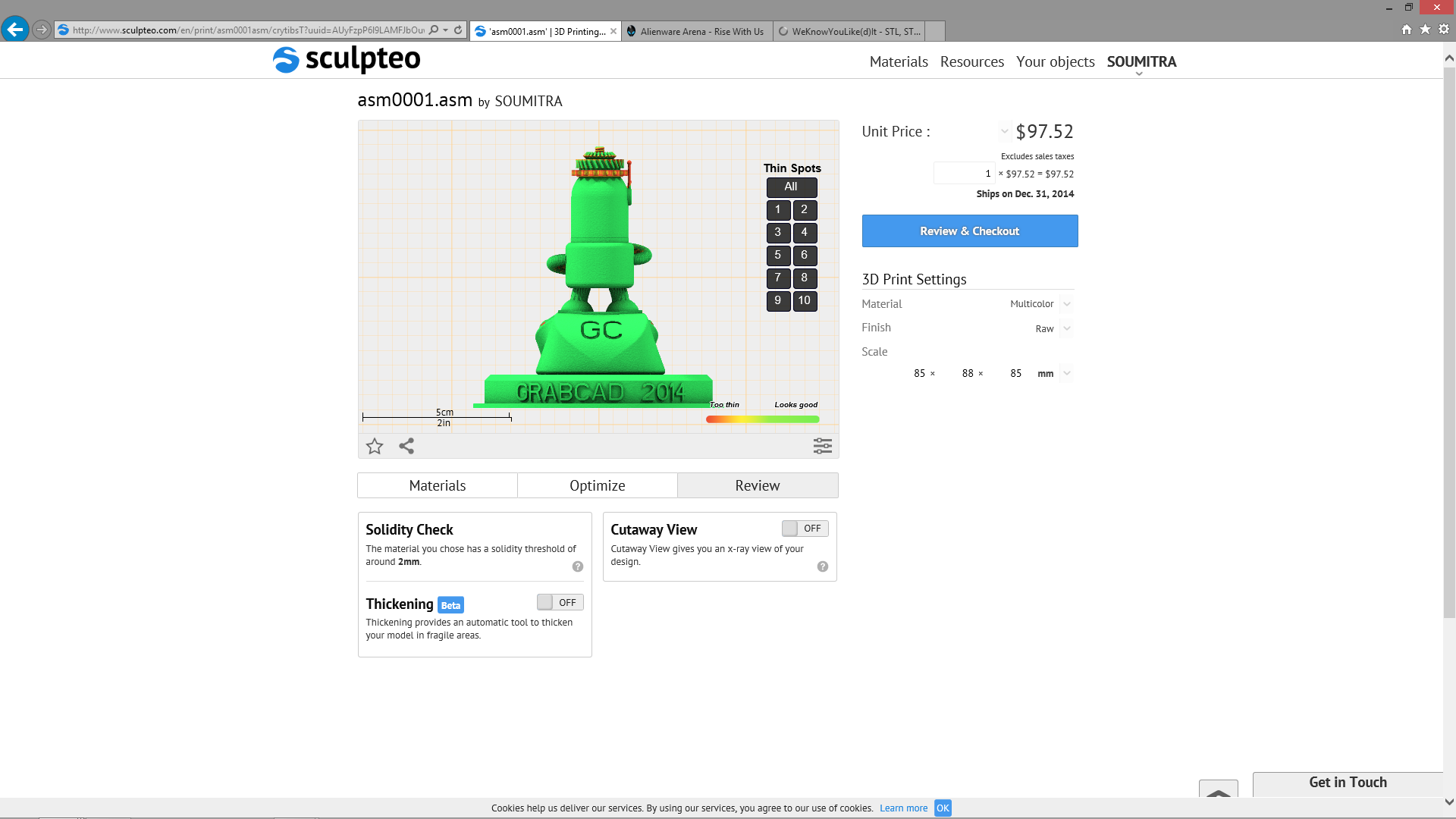
Task: Click OK on cookies notice
Action: click(x=943, y=808)
